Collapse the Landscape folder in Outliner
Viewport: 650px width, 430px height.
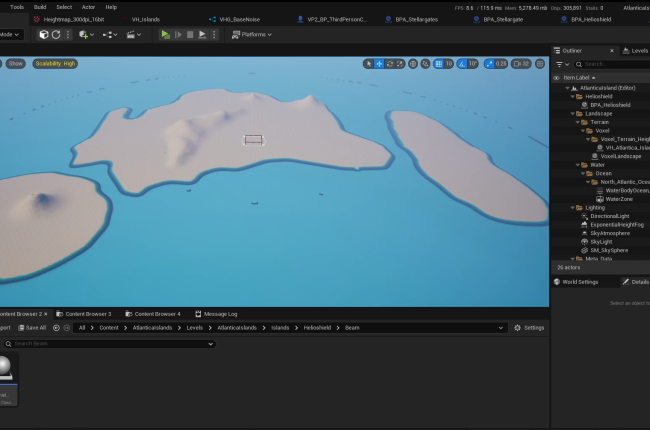574,113
